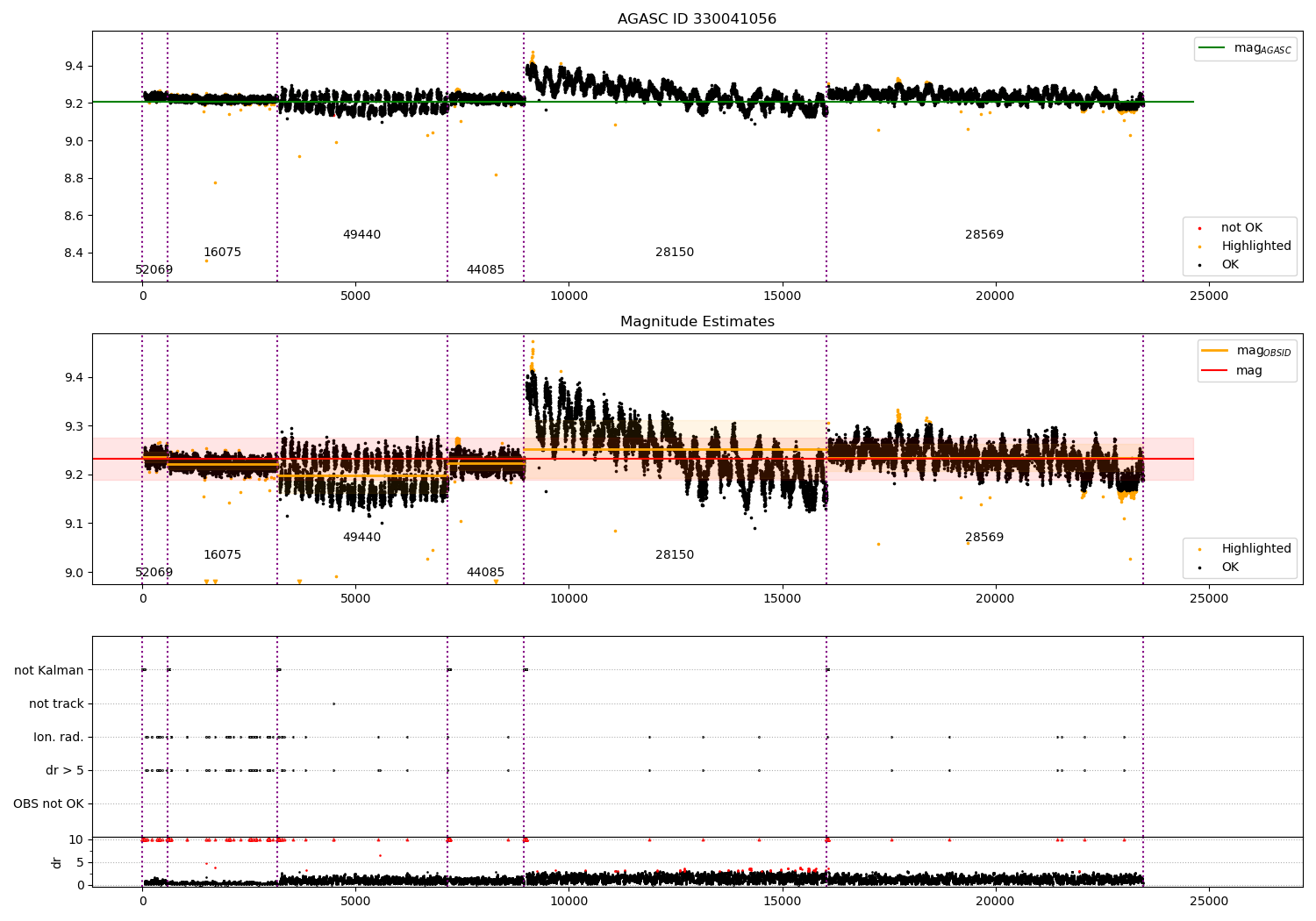1316x921 pixels.
Task: Click the 'Magnitude Estimates' subplot title
Action: click(x=697, y=322)
